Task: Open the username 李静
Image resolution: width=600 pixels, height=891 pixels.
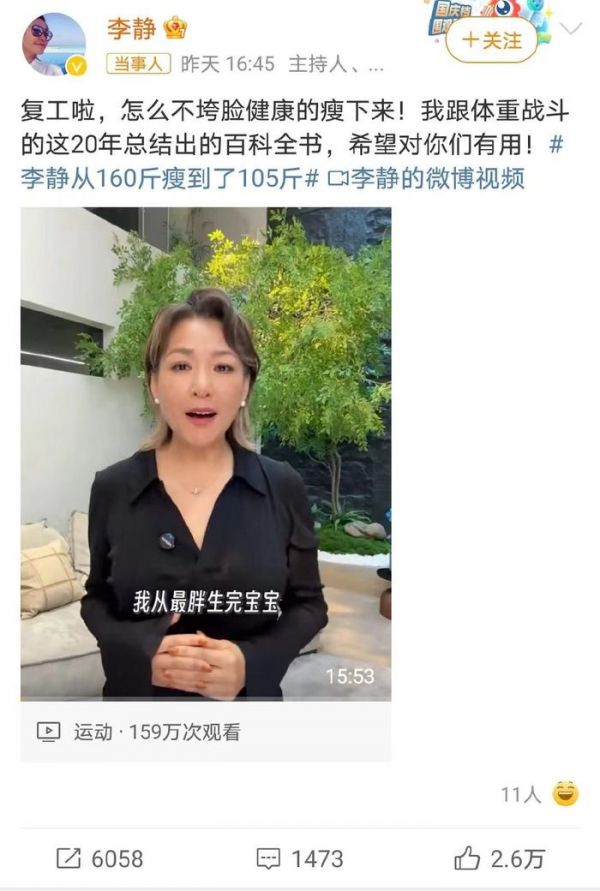Action: pyautogui.click(x=131, y=28)
